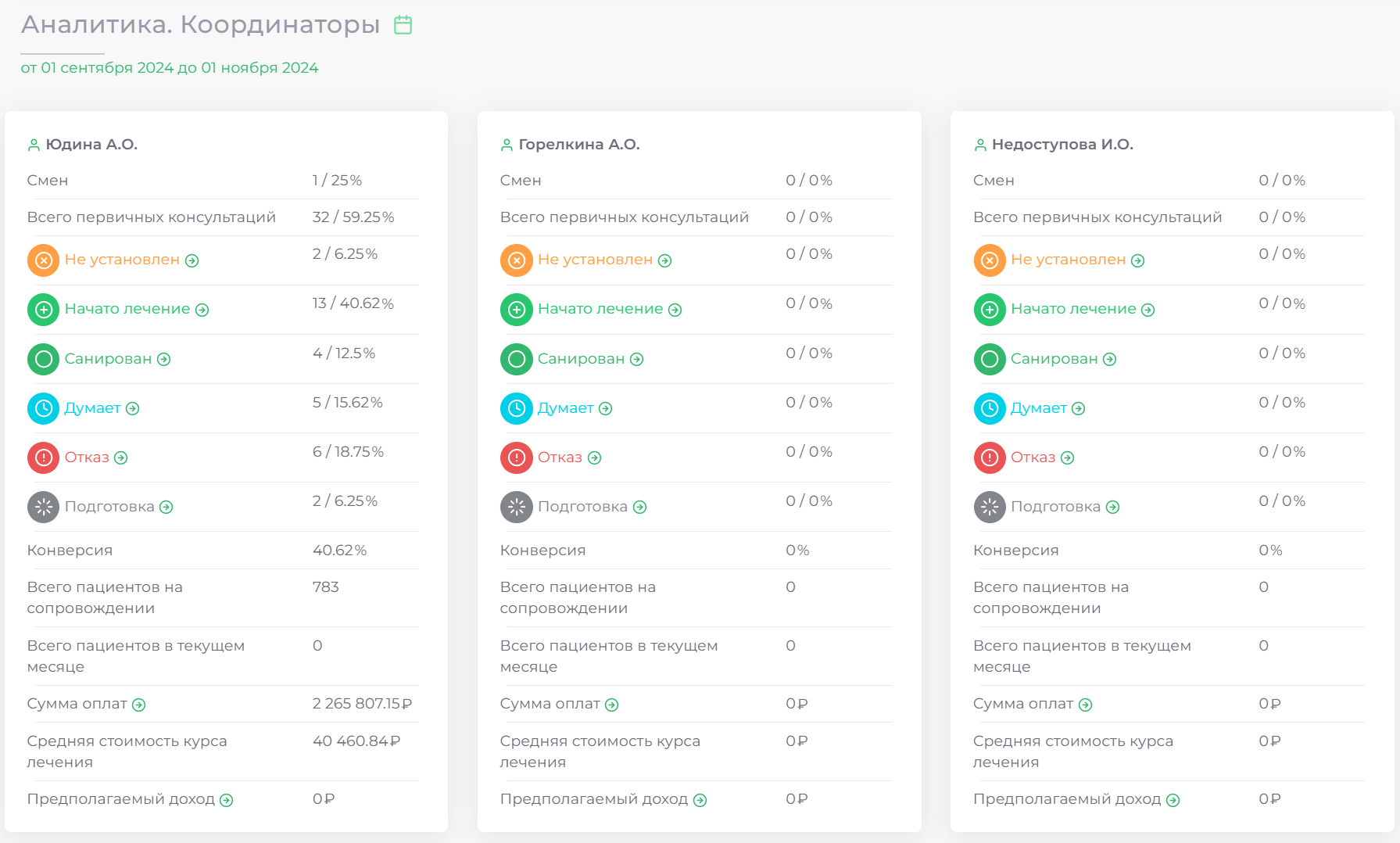
Task: Open Начато лечение link in Горелкина card
Action: coord(610,309)
